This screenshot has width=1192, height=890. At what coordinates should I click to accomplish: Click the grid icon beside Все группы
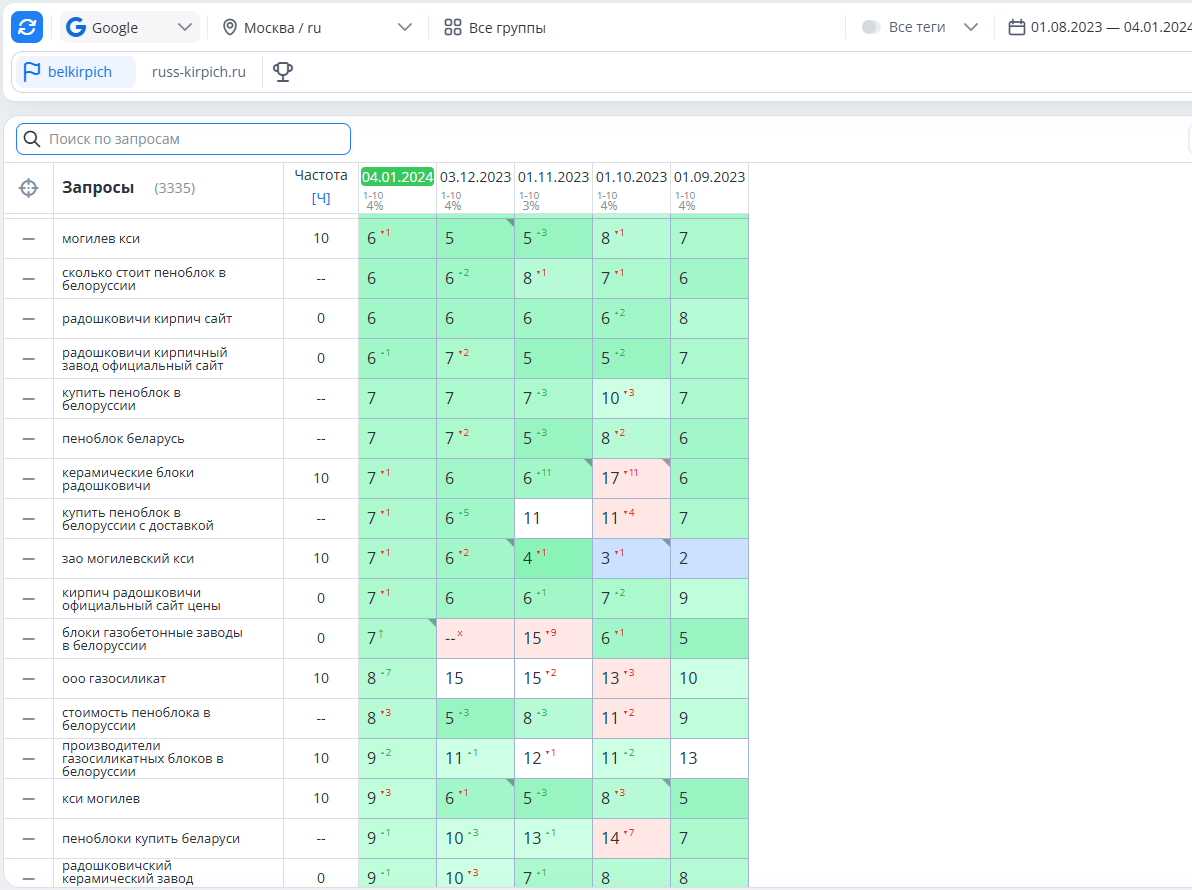pyautogui.click(x=452, y=27)
